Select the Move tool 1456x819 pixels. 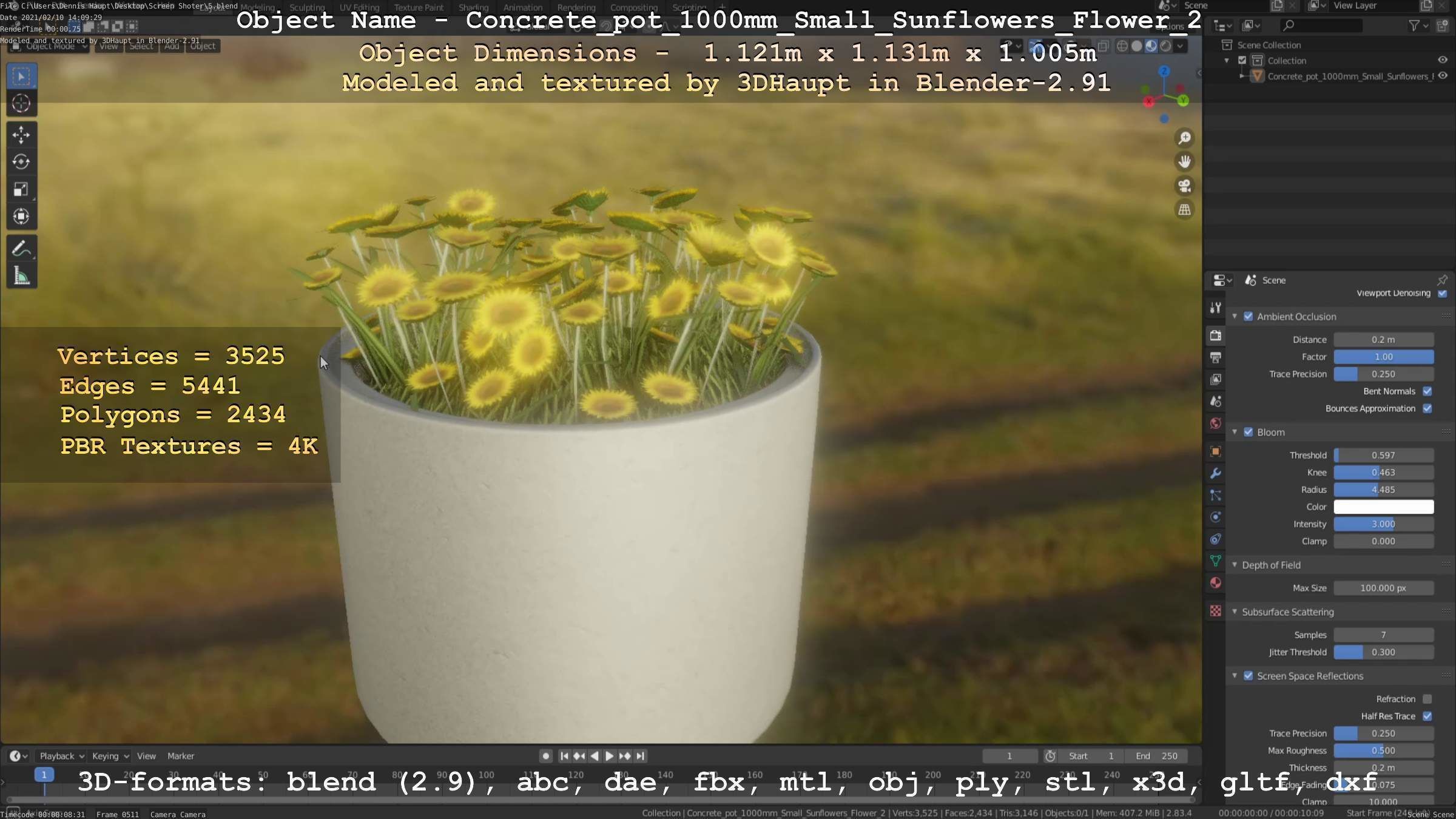(21, 135)
